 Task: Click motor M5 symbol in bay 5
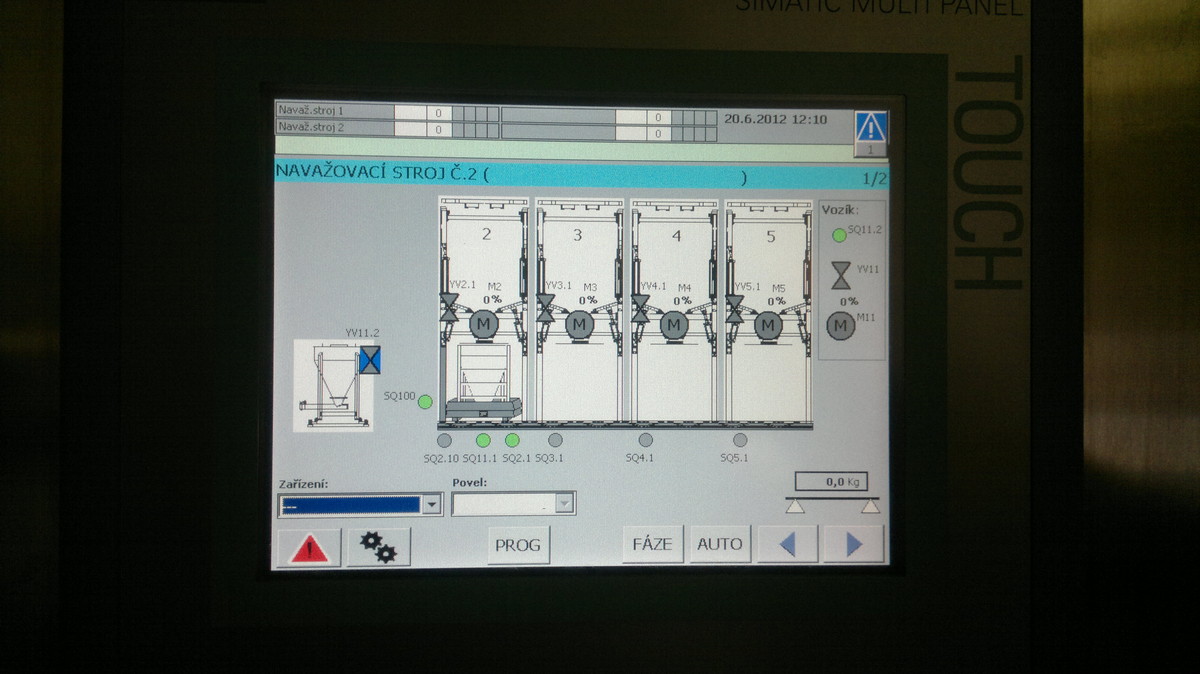768,325
